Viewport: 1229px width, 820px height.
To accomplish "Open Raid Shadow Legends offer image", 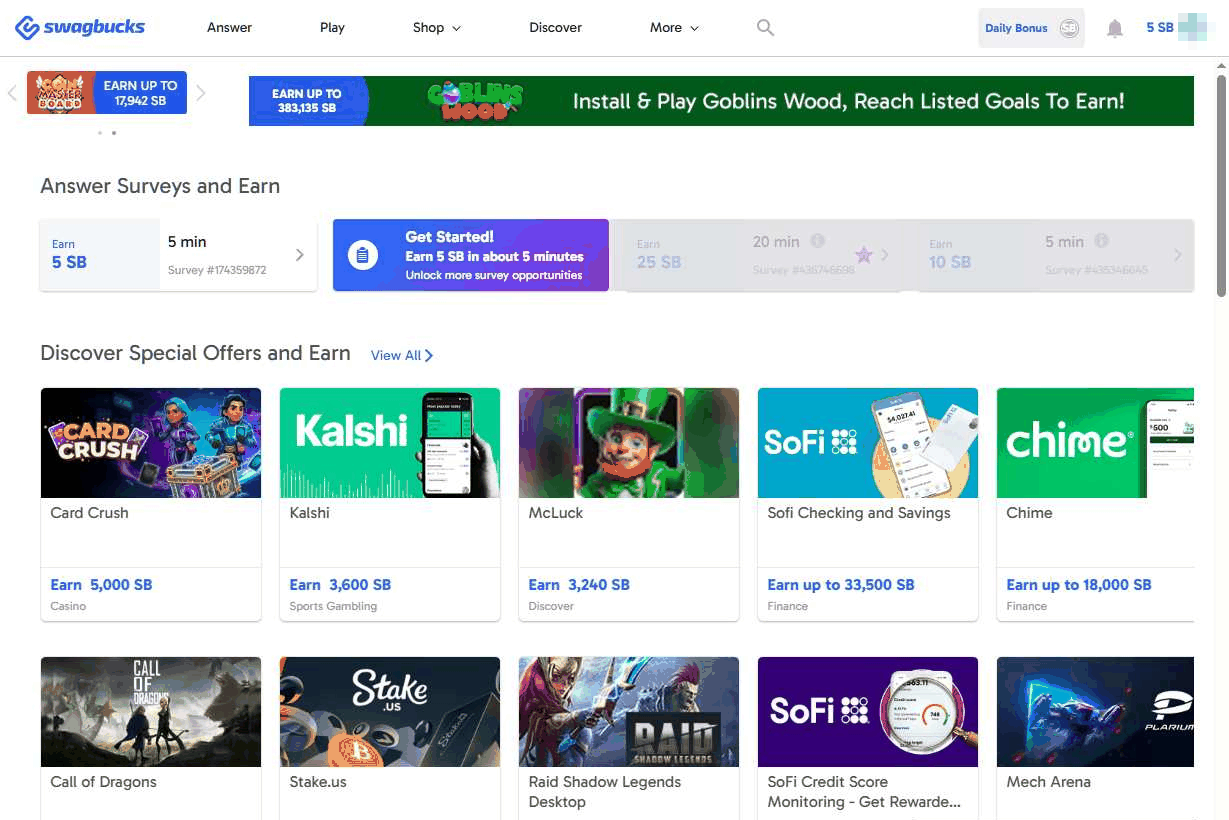I will (629, 712).
